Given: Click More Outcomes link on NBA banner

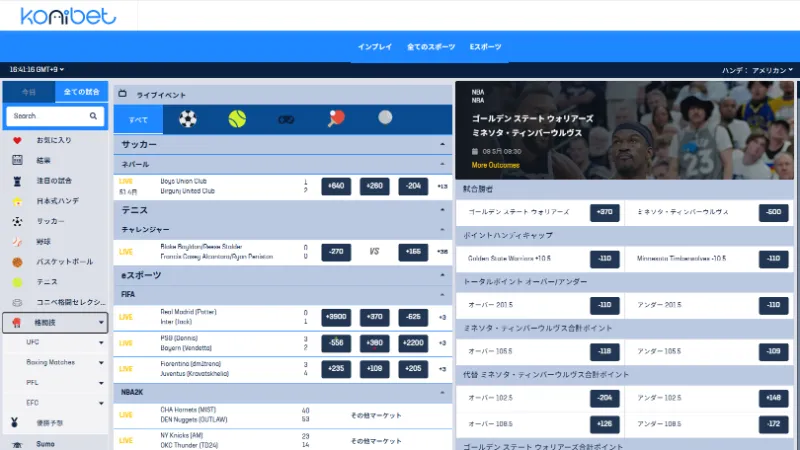Looking at the screenshot, I should click(x=495, y=165).
